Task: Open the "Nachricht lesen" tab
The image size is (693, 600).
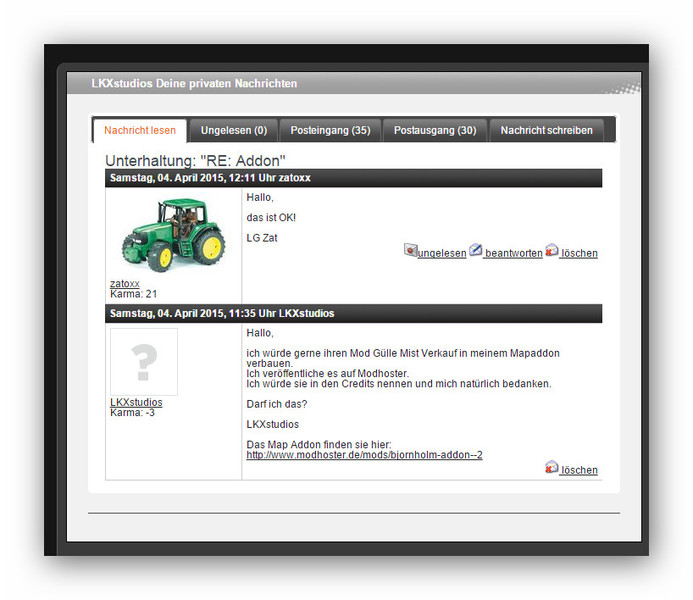Action: [140, 130]
